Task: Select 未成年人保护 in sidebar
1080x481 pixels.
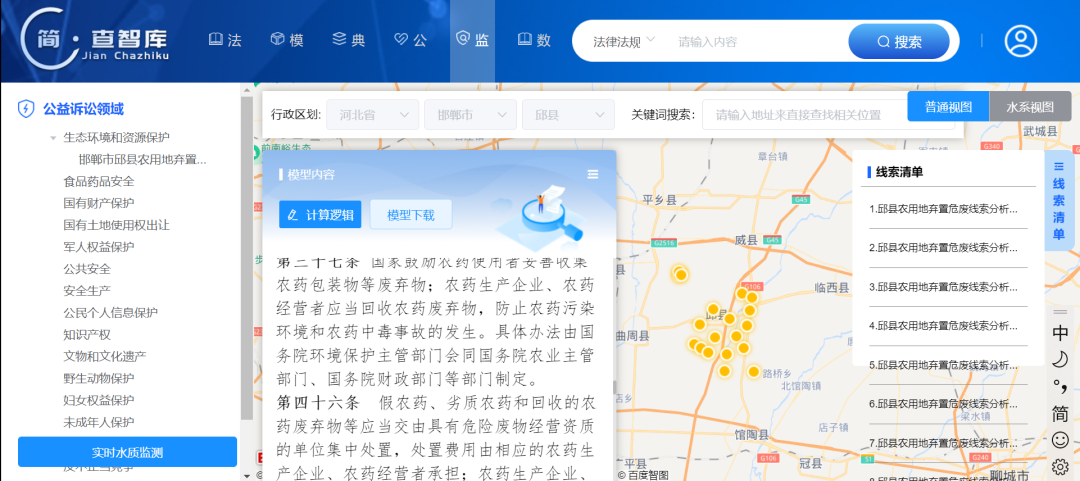Action: point(98,422)
